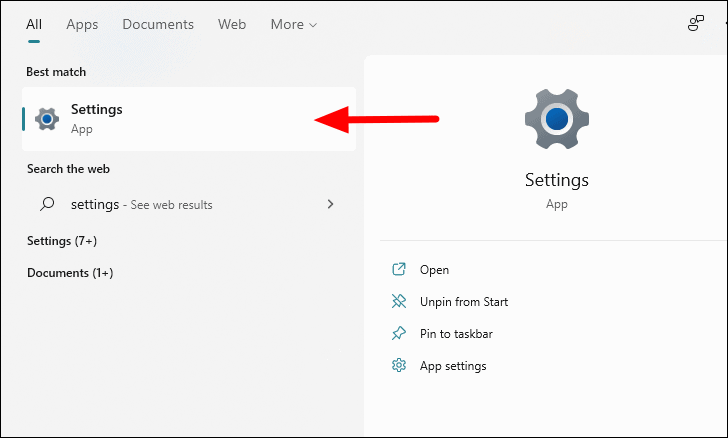Expand the More filter dropdown

tap(293, 24)
